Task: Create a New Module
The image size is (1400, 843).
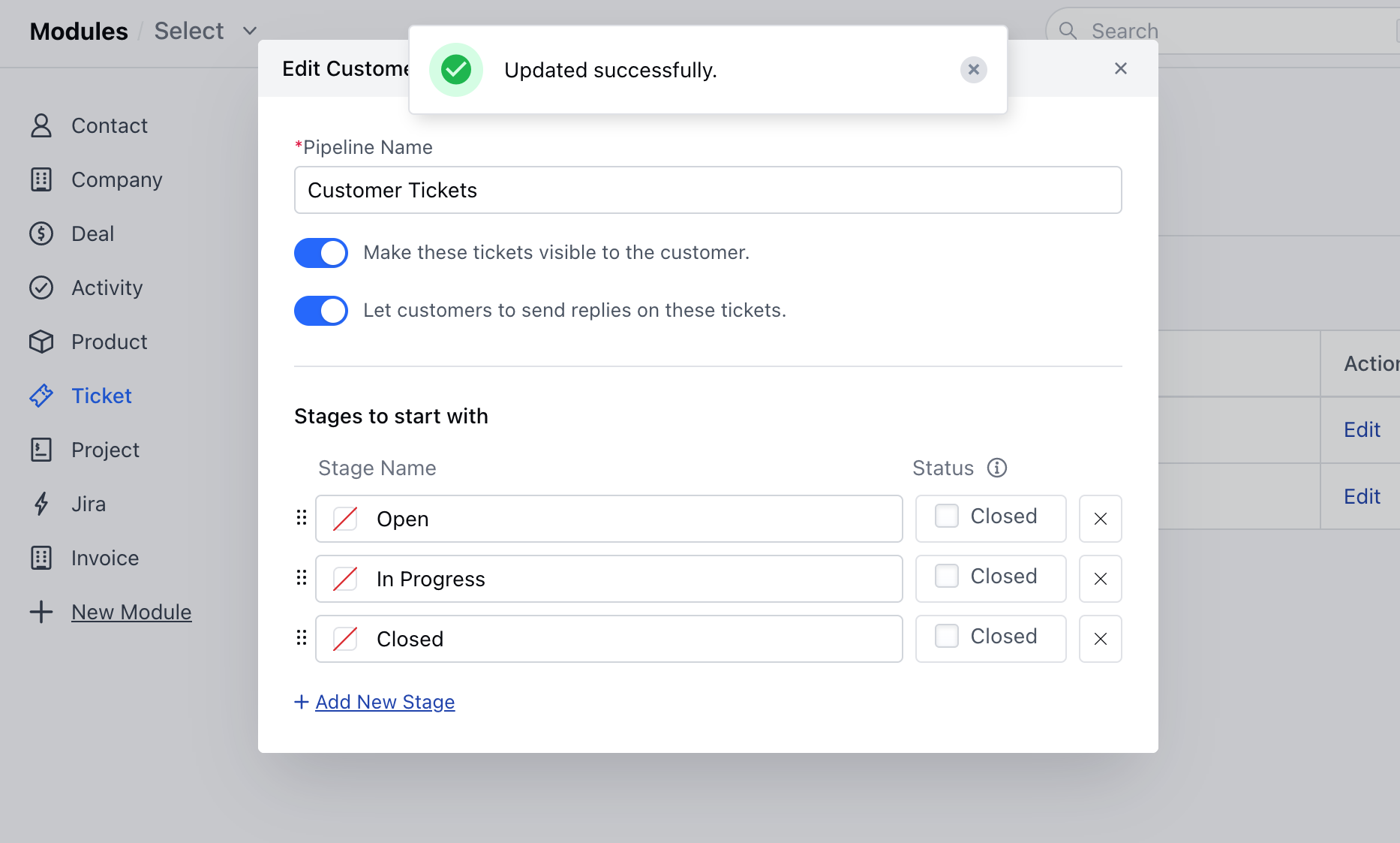Action: [131, 612]
